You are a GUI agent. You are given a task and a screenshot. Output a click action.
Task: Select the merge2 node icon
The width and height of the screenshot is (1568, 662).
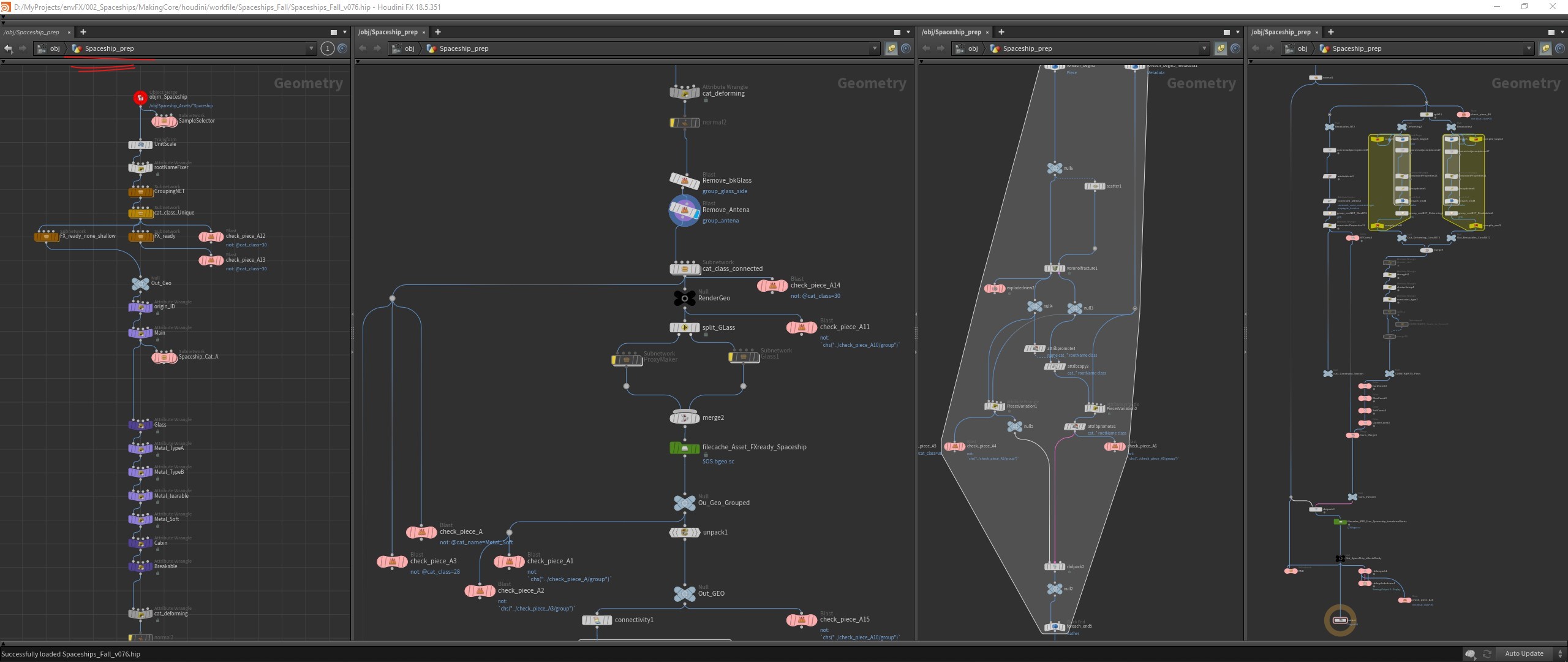[684, 417]
